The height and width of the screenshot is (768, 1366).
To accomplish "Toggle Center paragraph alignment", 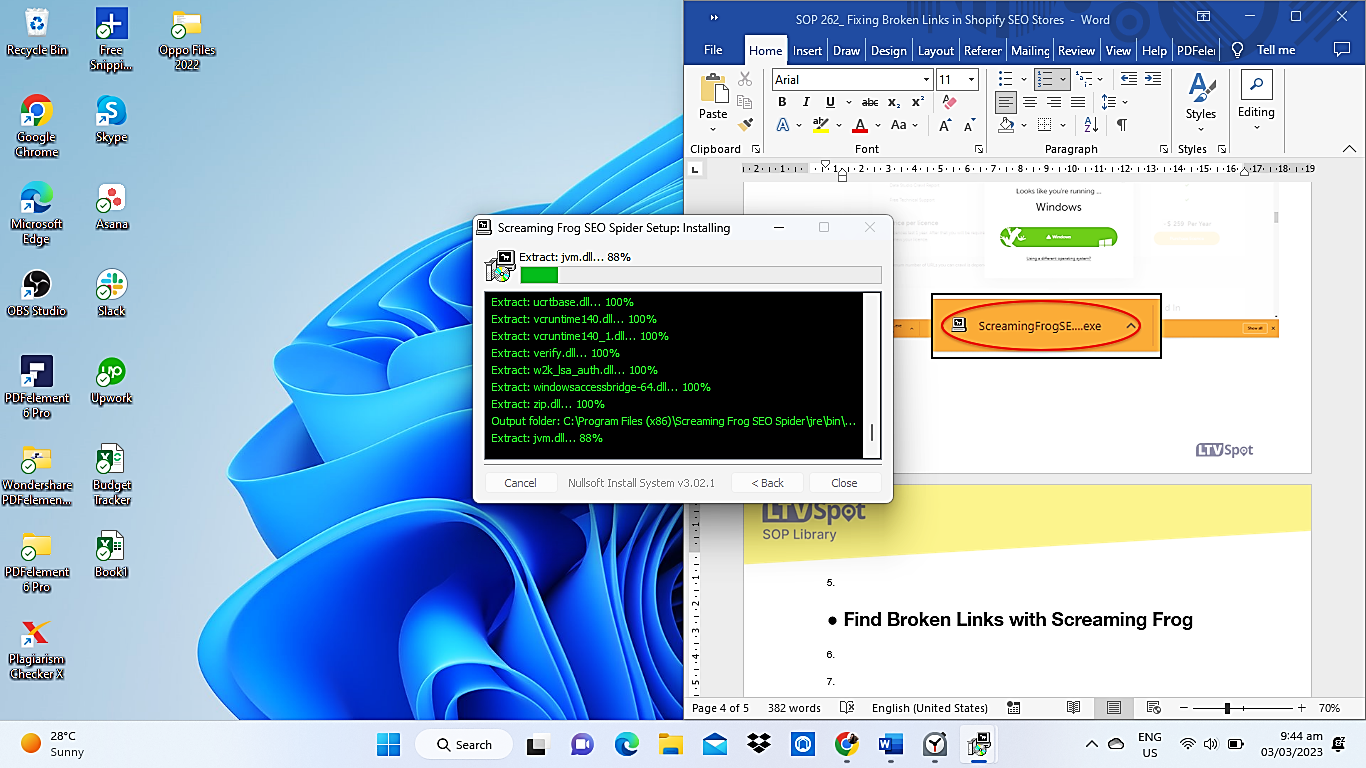I will (1030, 102).
